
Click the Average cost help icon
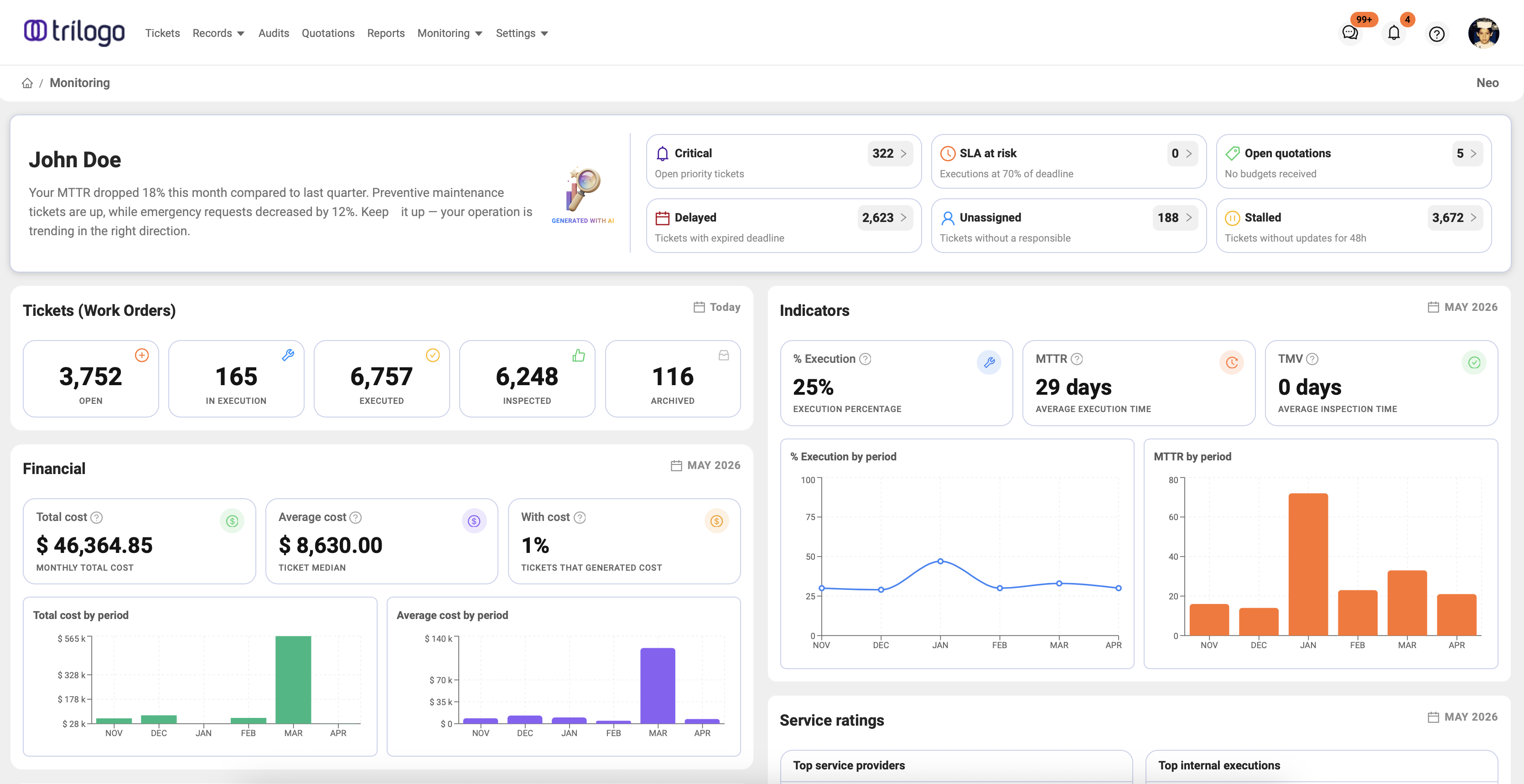coord(356,517)
